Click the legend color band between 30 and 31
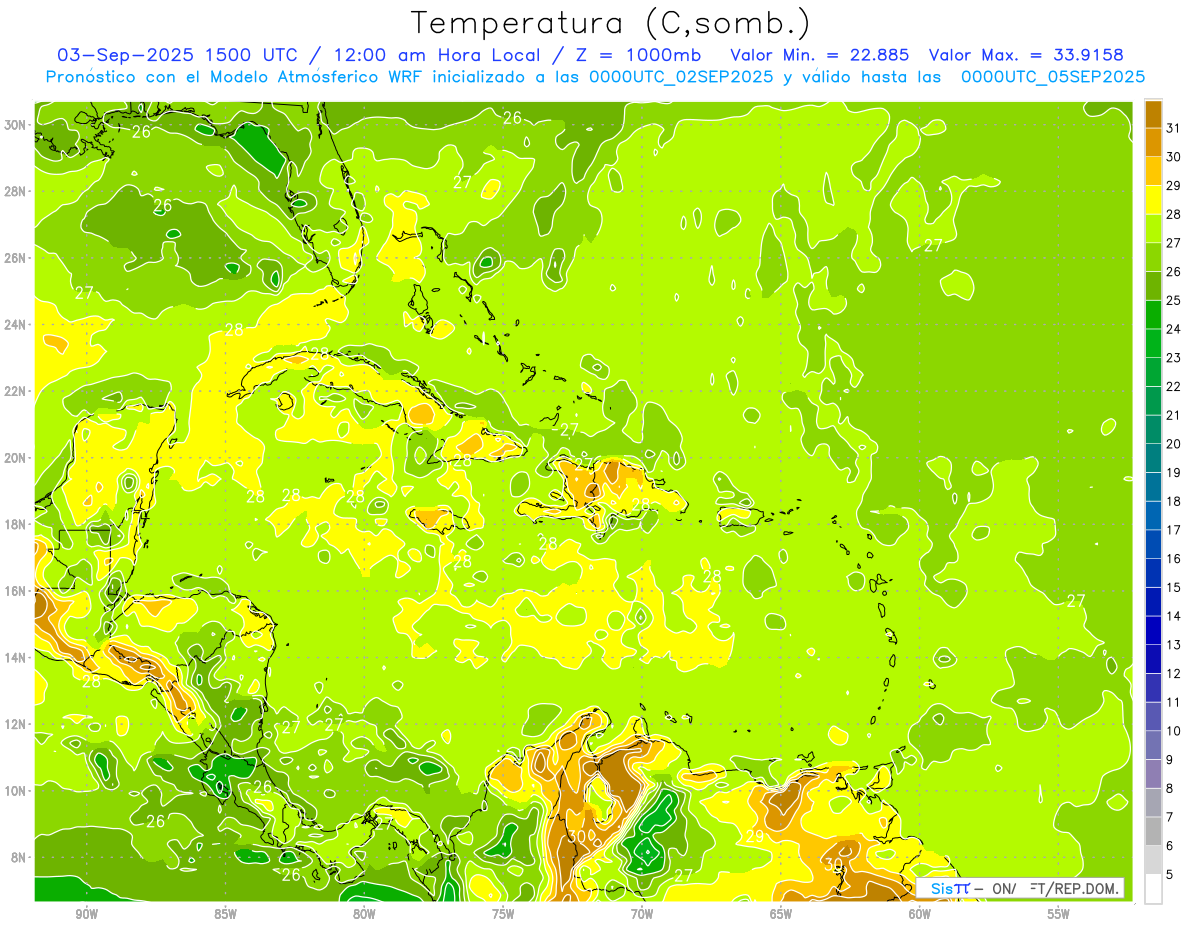Viewport: 1200px width, 927px height. pyautogui.click(x=1153, y=142)
